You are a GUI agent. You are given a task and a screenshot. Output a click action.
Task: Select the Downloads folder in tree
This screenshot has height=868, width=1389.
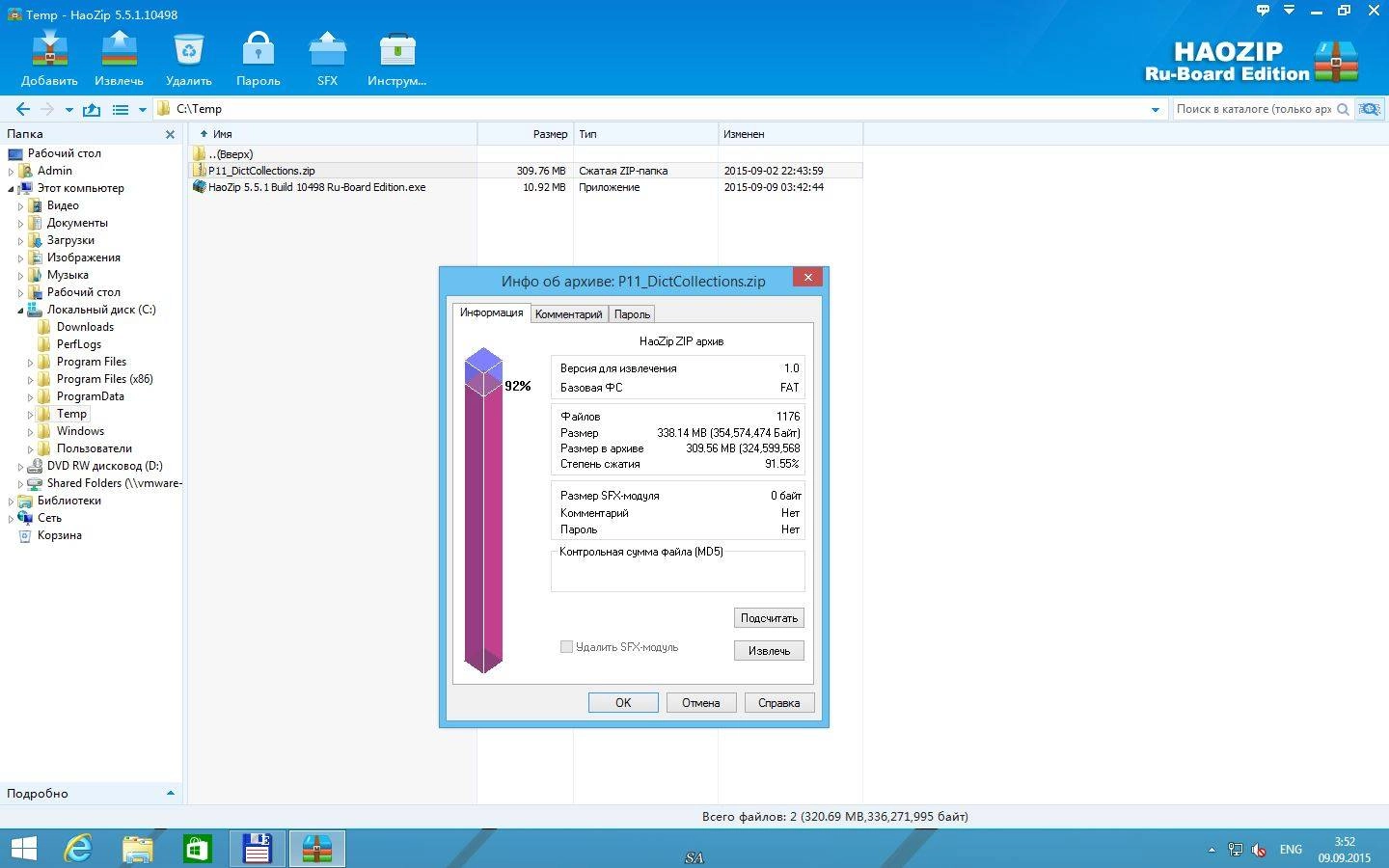pos(85,327)
